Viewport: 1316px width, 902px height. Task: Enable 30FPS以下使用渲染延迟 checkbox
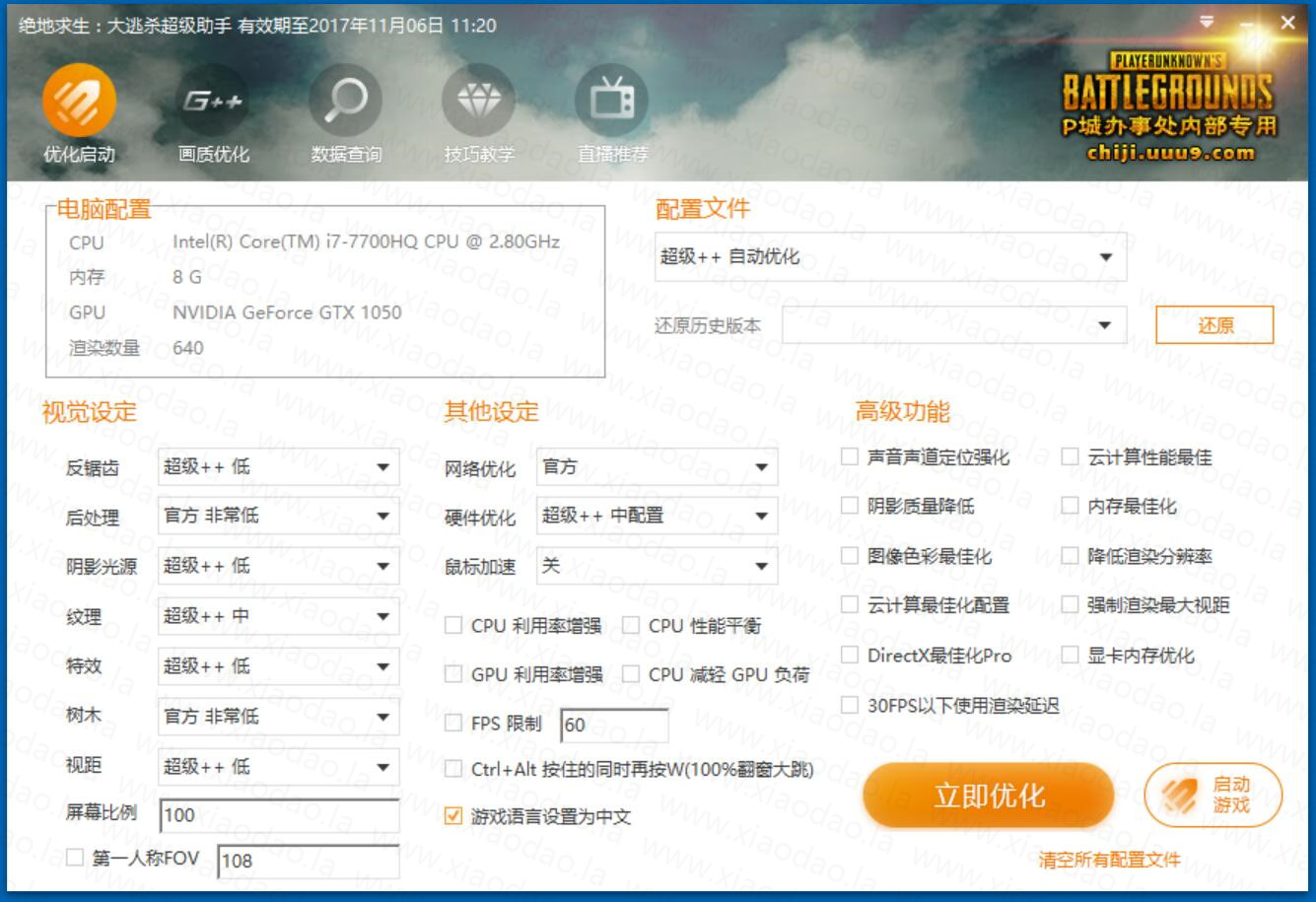coord(850,704)
